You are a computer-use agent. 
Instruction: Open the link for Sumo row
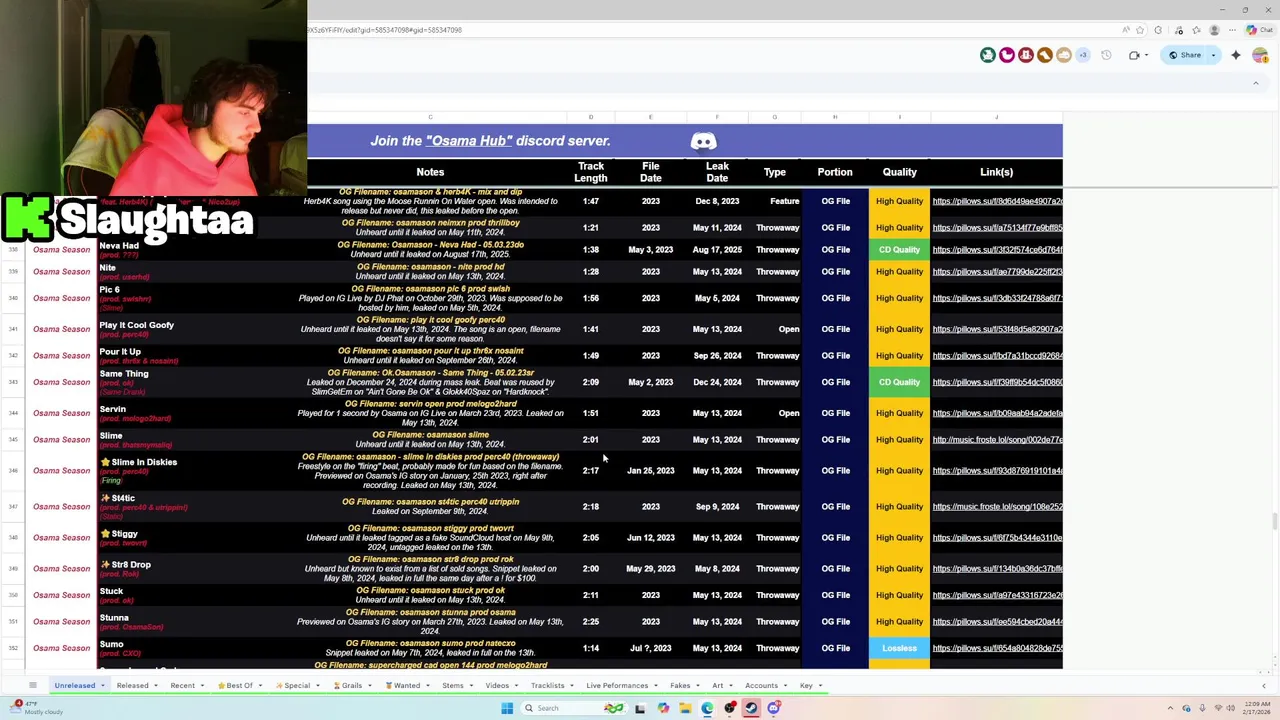point(997,648)
